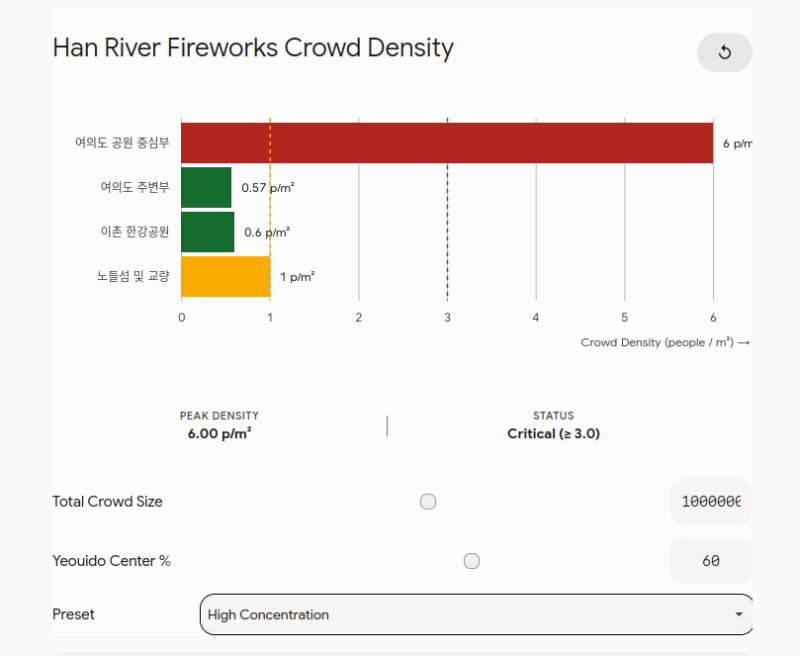Click the green 이촌 한강공원 bar

[208, 232]
